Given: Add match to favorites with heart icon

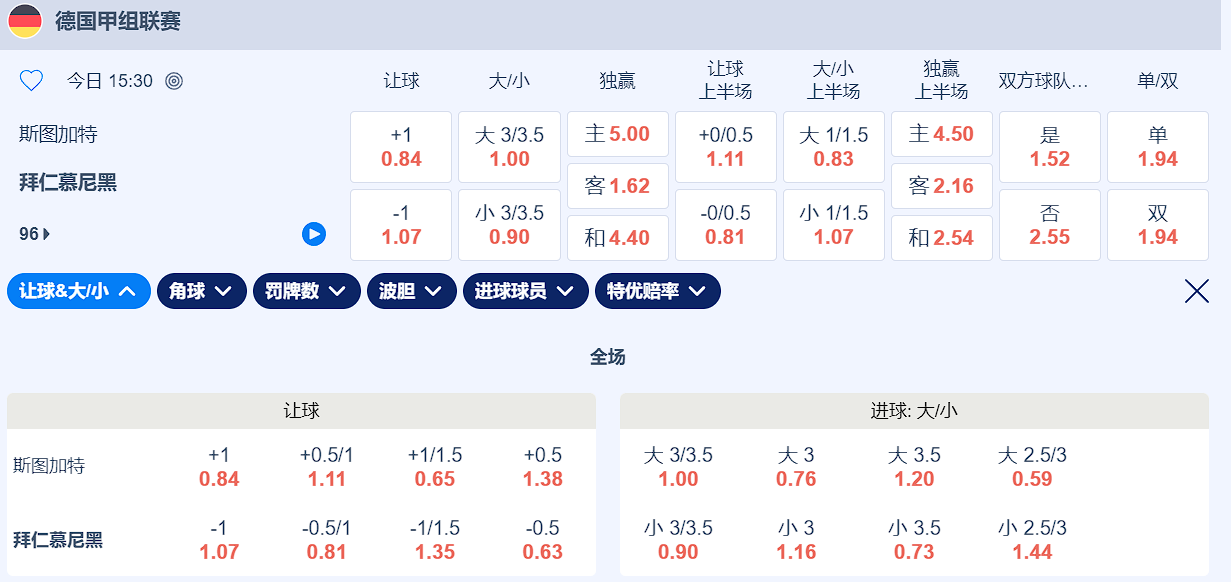Looking at the screenshot, I should [x=31, y=81].
